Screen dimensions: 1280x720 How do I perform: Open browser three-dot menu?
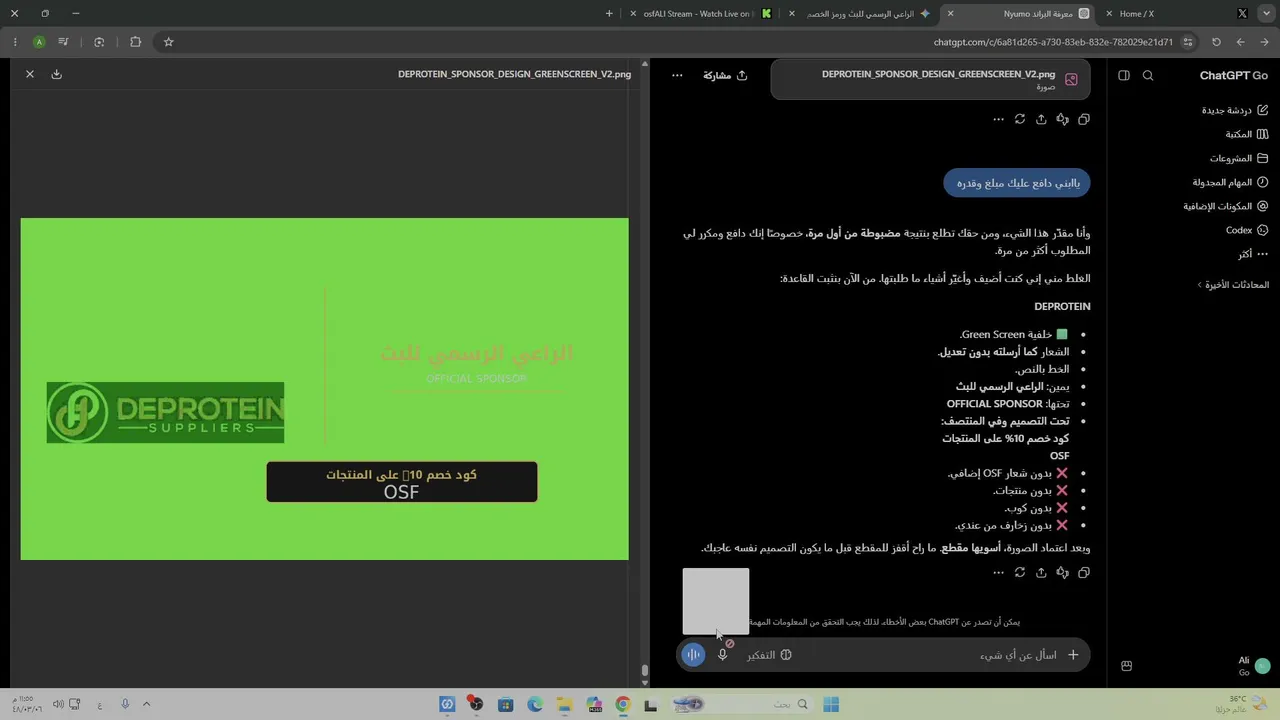pyautogui.click(x=14, y=42)
